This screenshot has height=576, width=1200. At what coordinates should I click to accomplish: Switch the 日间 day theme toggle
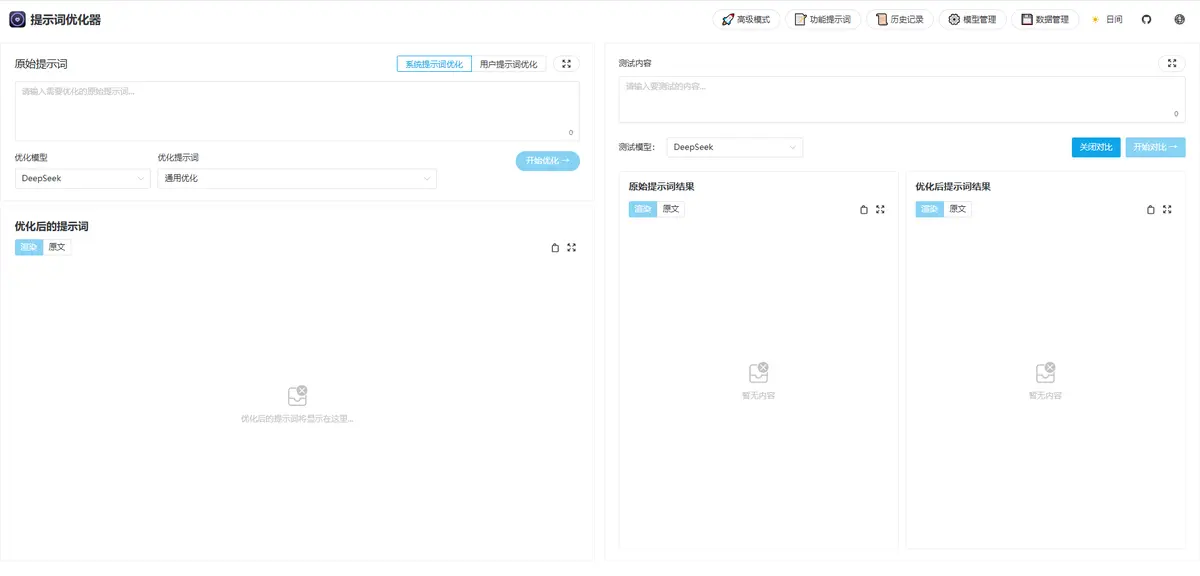1107,19
